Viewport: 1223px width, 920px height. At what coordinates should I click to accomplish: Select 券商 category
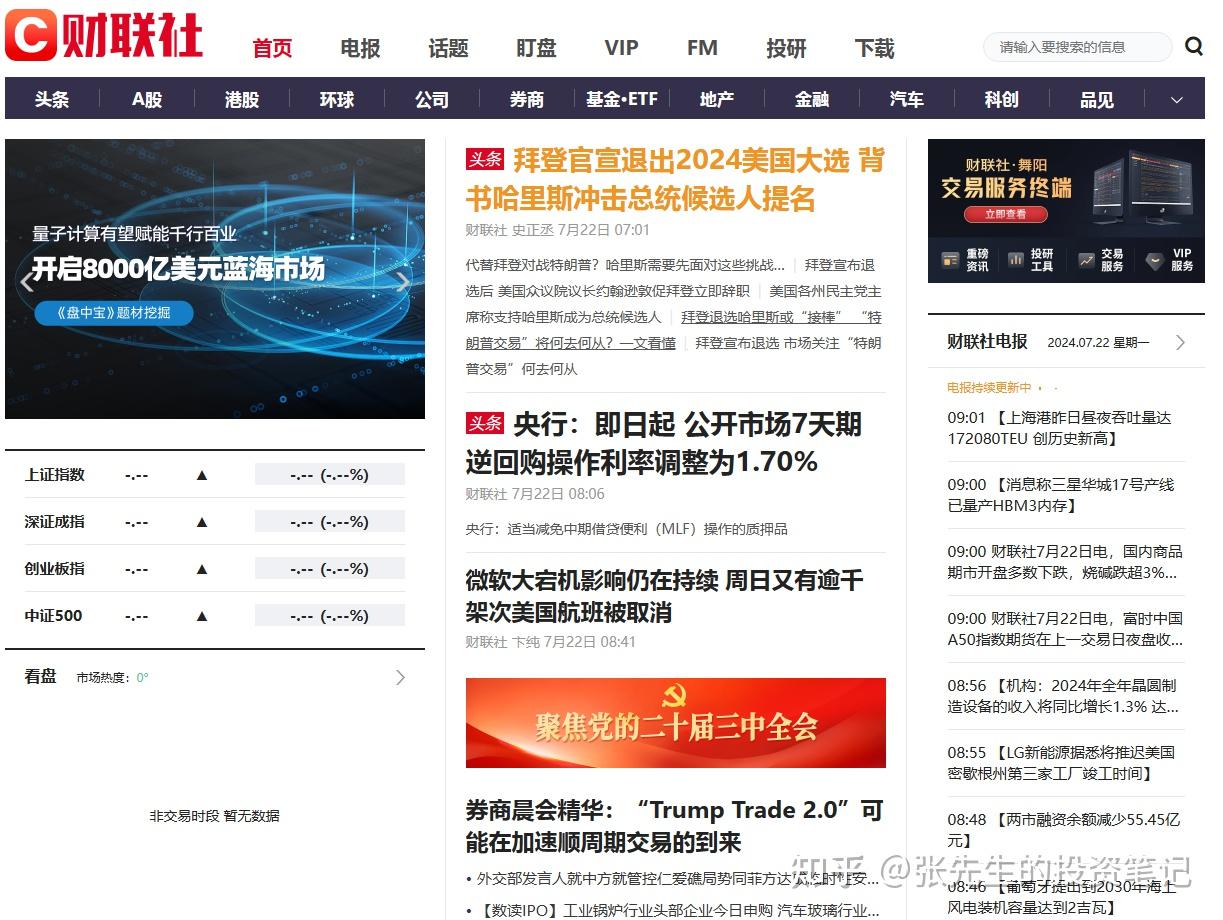pyautogui.click(x=527, y=99)
